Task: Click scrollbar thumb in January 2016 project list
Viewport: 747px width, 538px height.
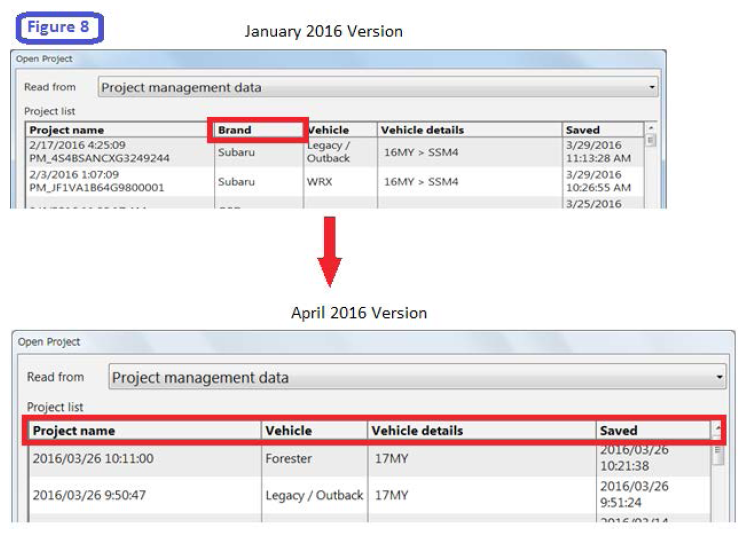Action: click(x=652, y=141)
